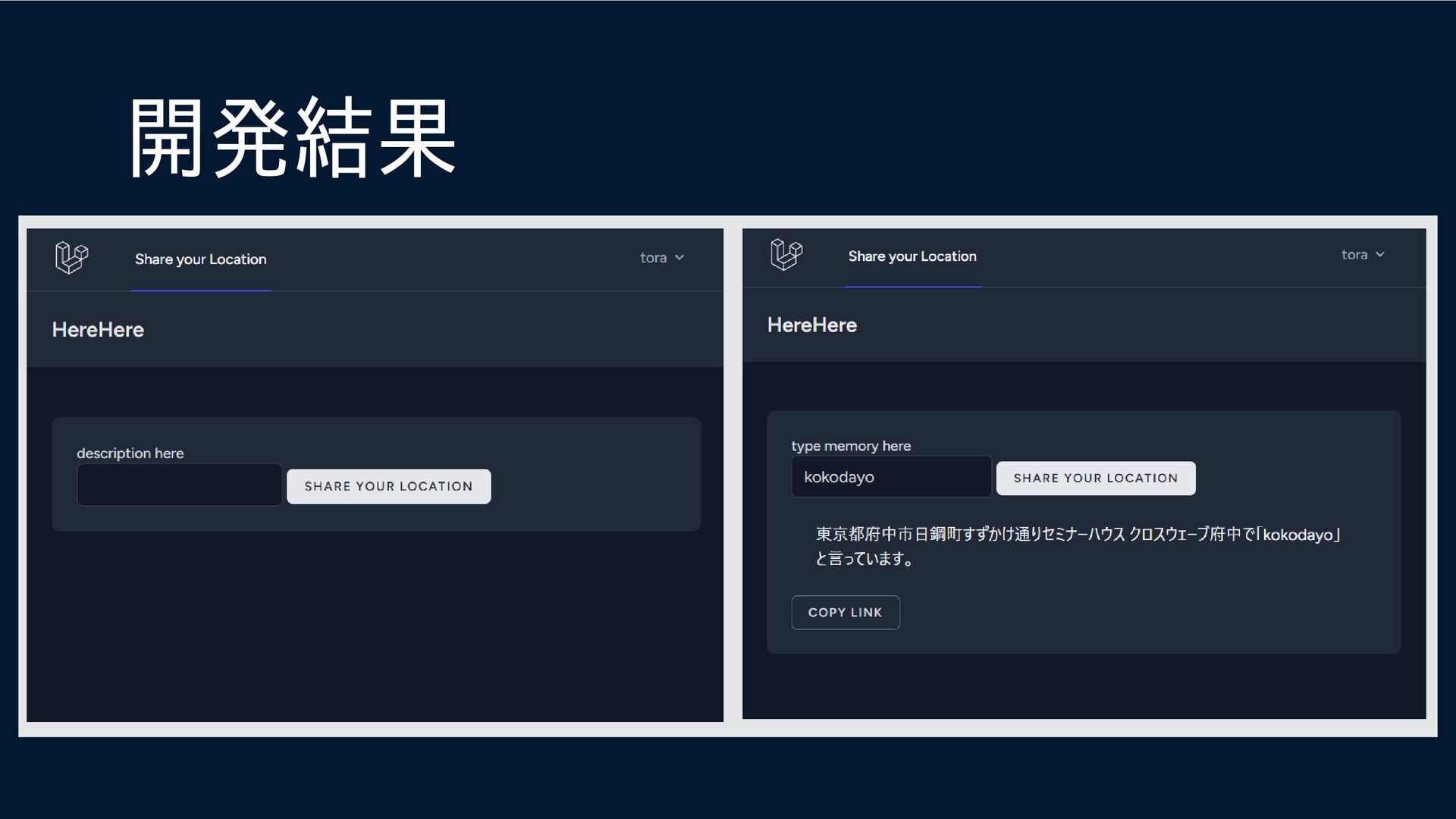Click the Laravel logo in the left app screenshot
1456x819 pixels.
click(x=72, y=258)
